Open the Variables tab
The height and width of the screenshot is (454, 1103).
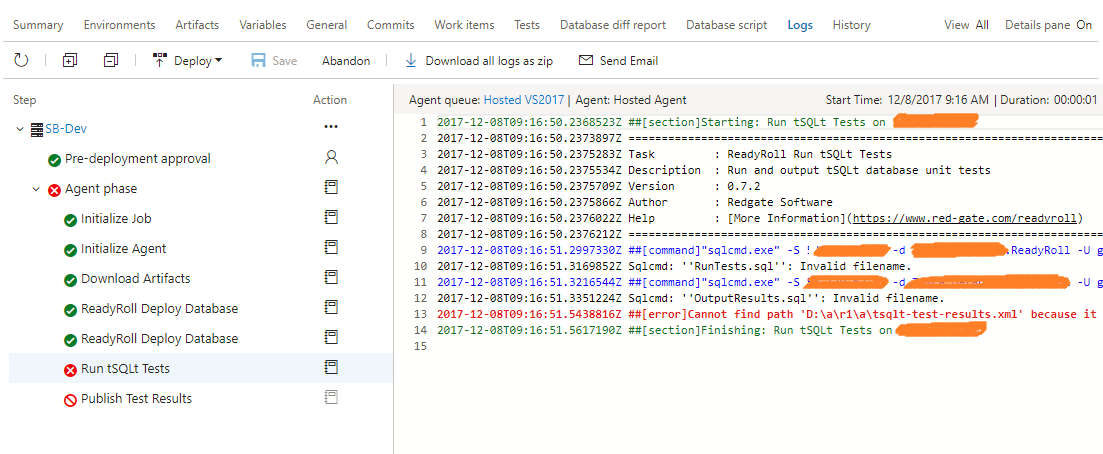pyautogui.click(x=263, y=25)
